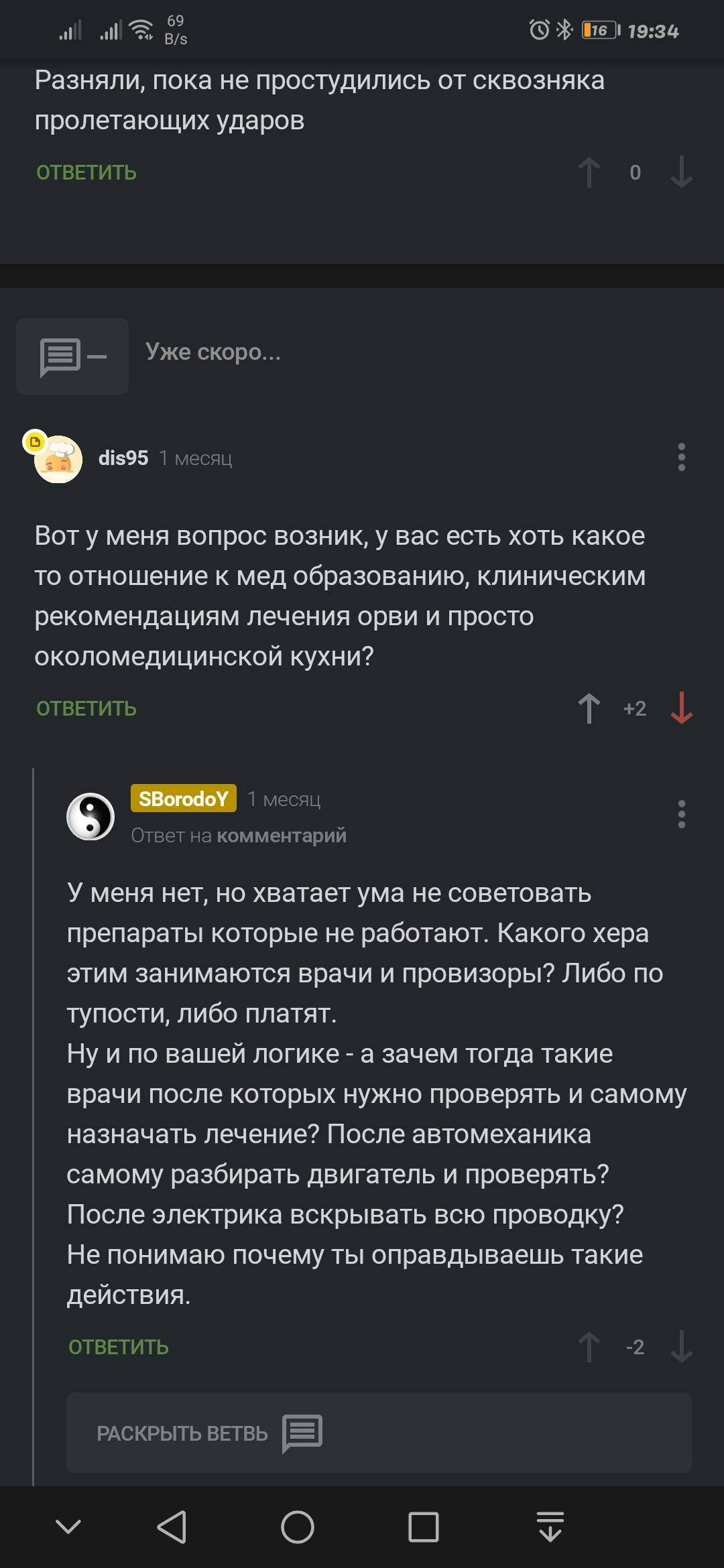Open dis95 comment options menu
This screenshot has width=724, height=1568.
[x=681, y=457]
